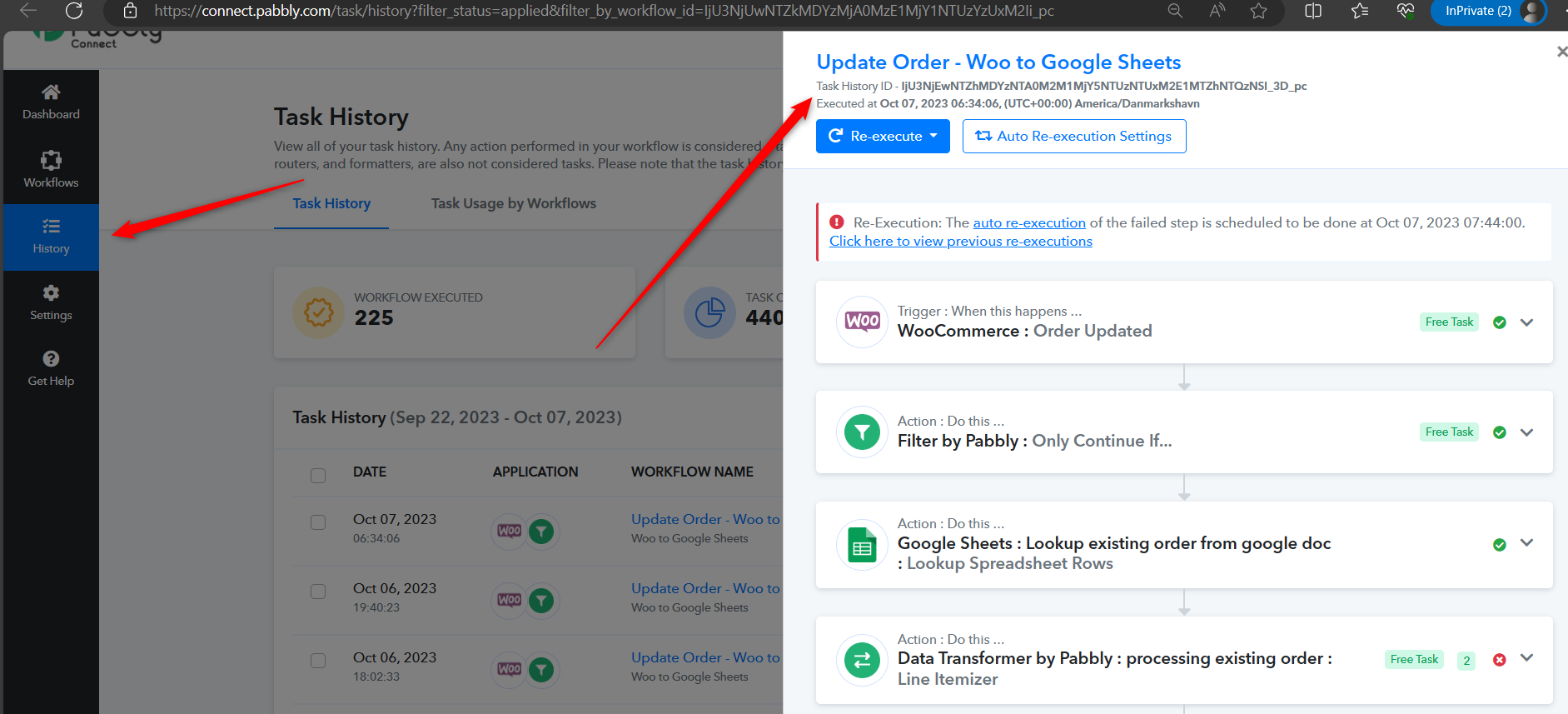Expand the Filter by Pabbly step
Viewport: 1568px width, 714px height.
point(1526,432)
